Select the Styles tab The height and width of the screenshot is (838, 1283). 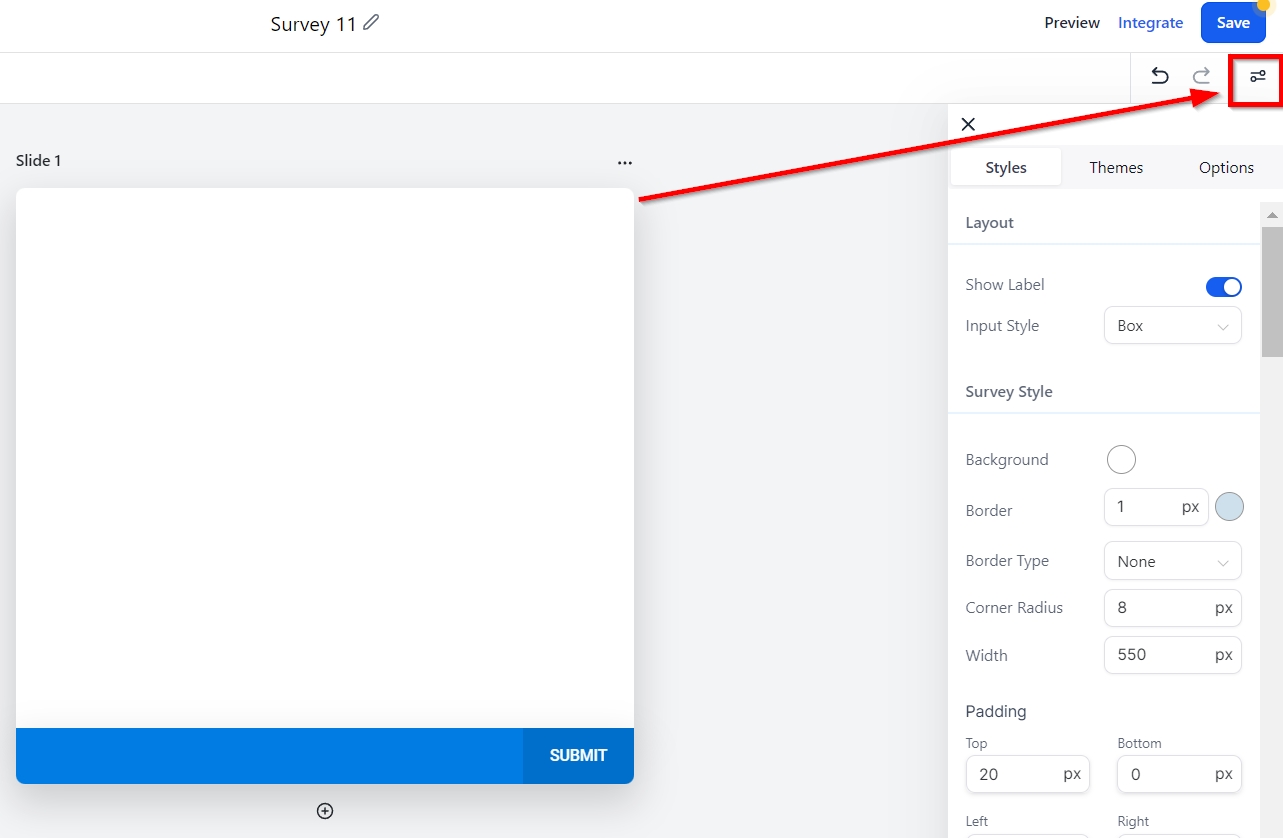(x=1005, y=168)
